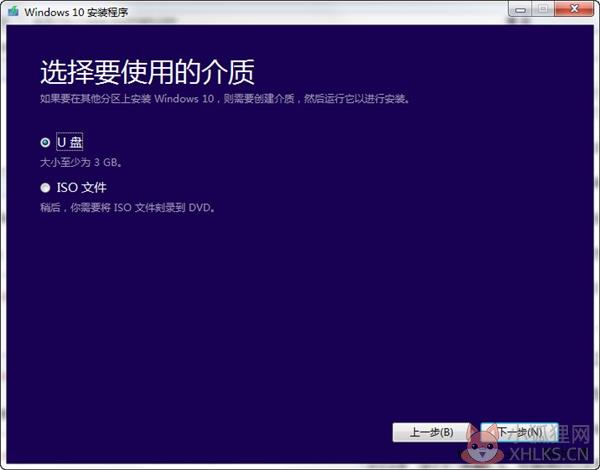Click the text 大小至少为 3 GB。
The image size is (600, 470).
[x=82, y=162]
